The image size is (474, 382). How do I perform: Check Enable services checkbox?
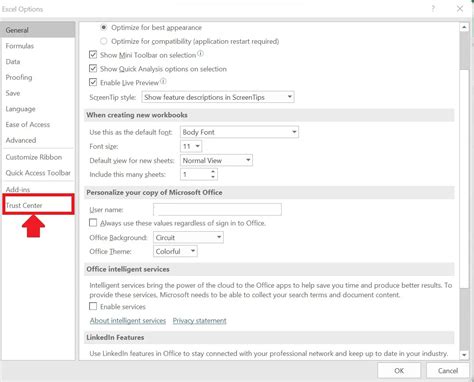point(93,306)
